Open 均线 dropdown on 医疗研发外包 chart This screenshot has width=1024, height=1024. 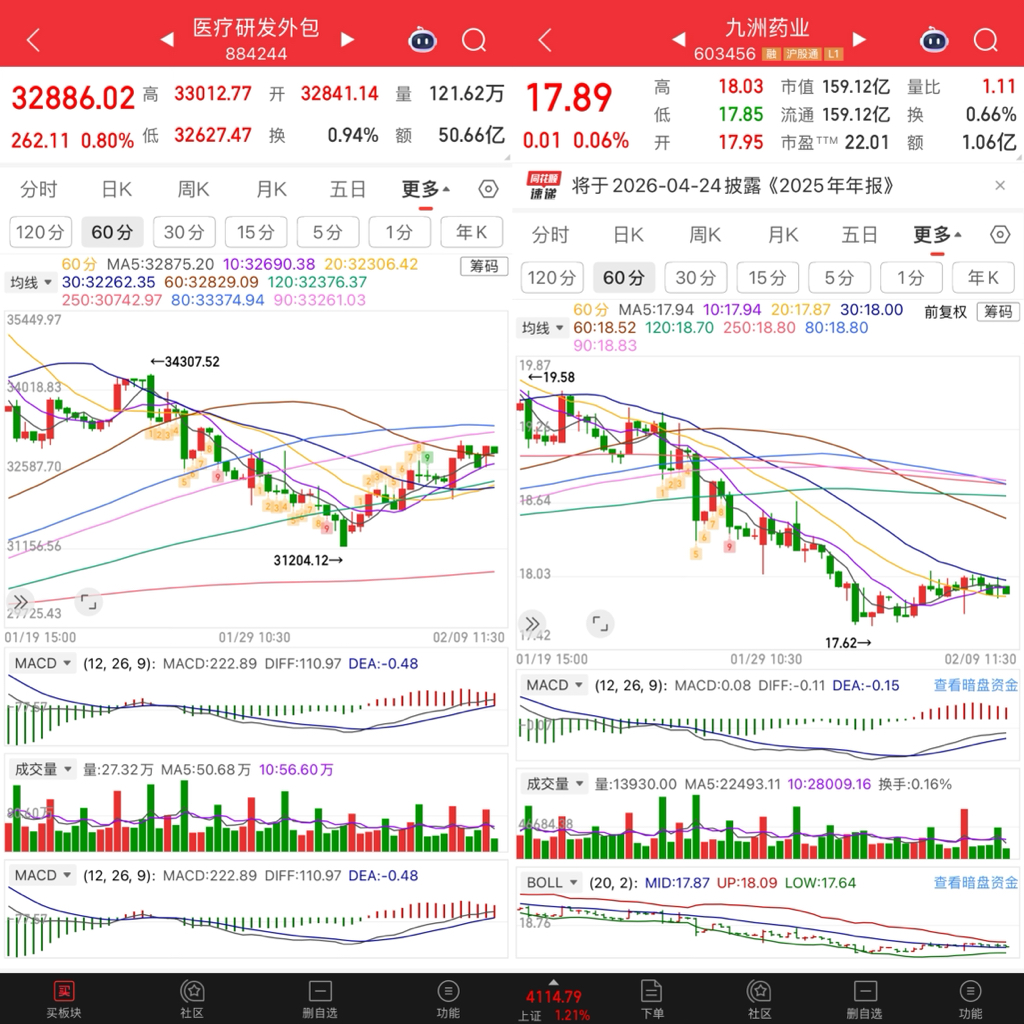(x=30, y=283)
